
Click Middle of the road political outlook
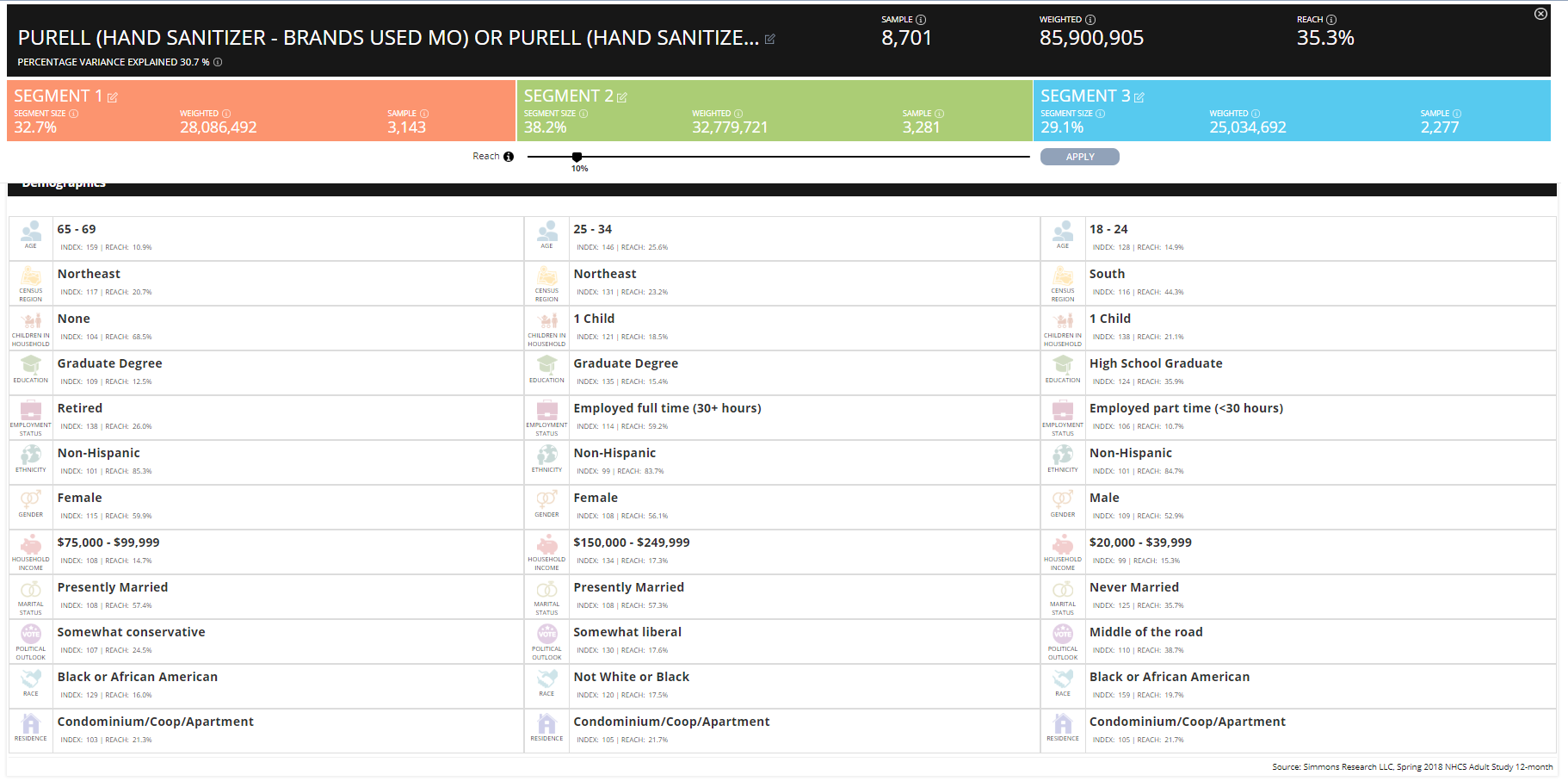click(x=1145, y=632)
